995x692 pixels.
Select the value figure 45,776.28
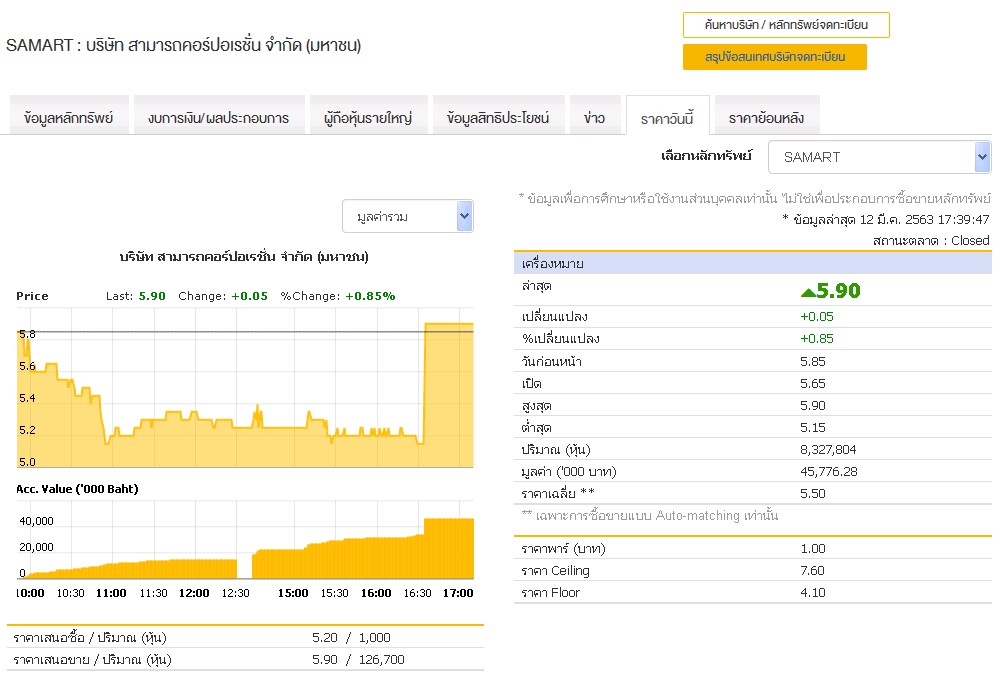829,472
